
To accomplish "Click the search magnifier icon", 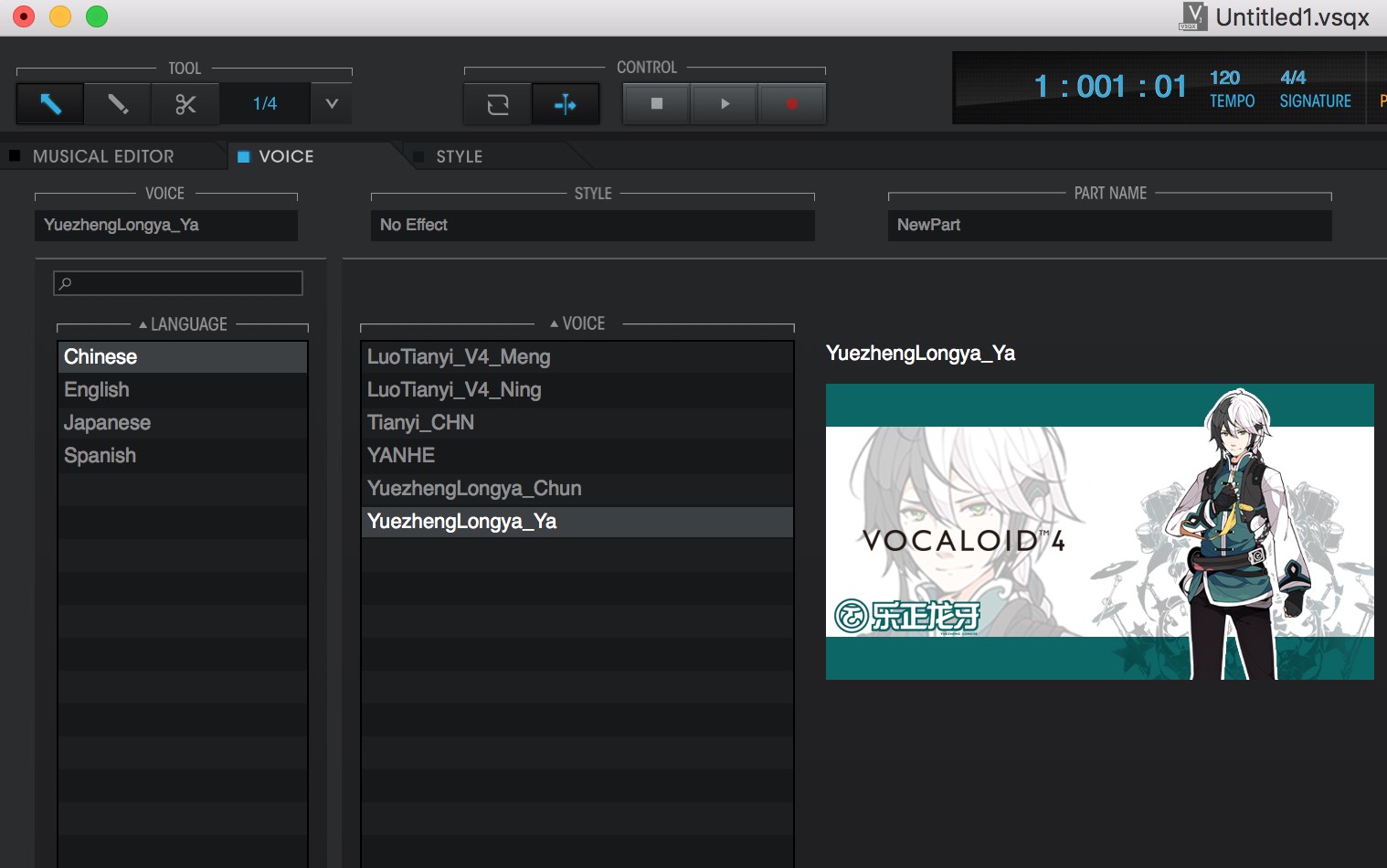I will click(65, 283).
